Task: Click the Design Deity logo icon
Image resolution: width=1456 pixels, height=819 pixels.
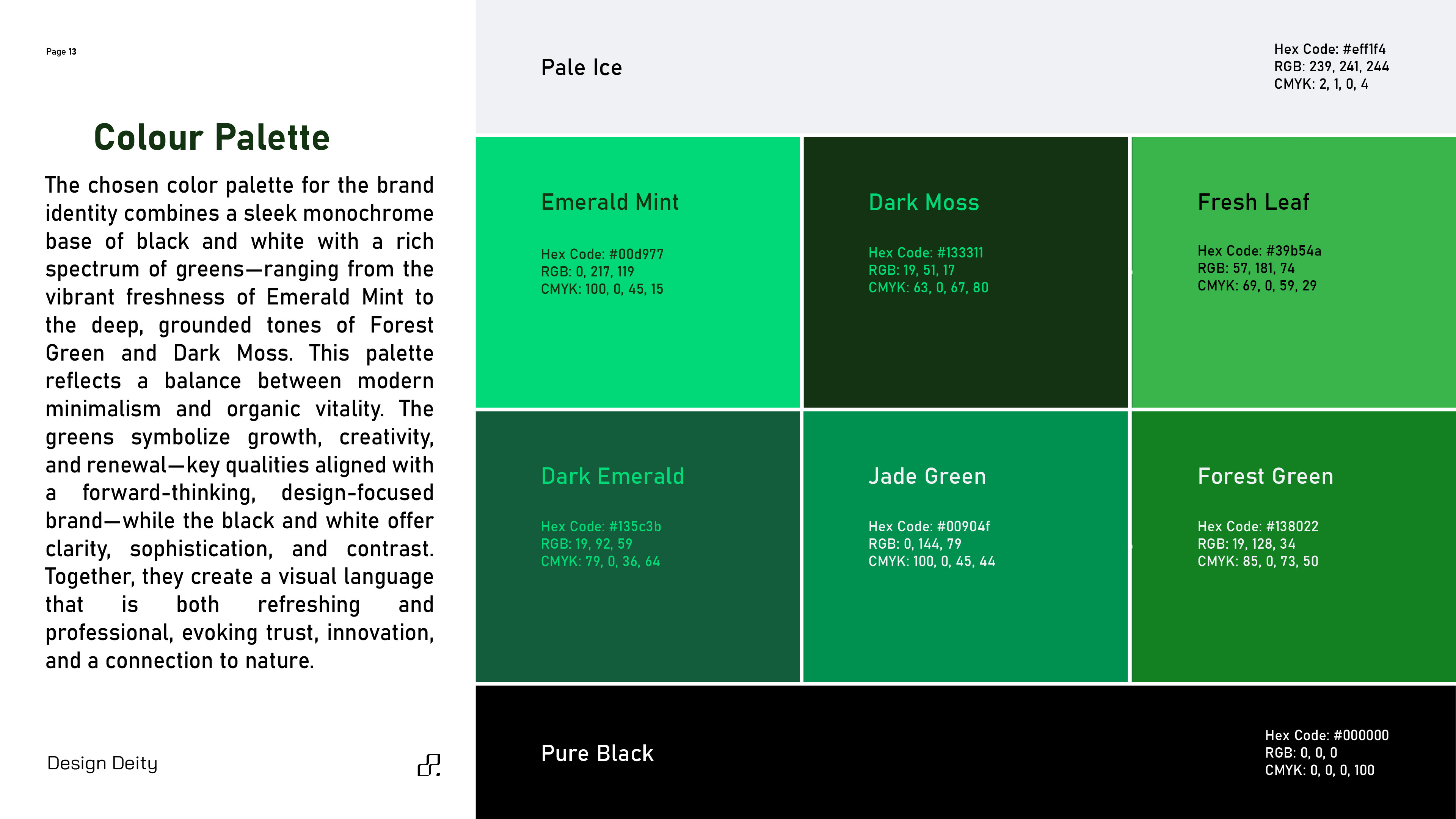Action: tap(429, 765)
